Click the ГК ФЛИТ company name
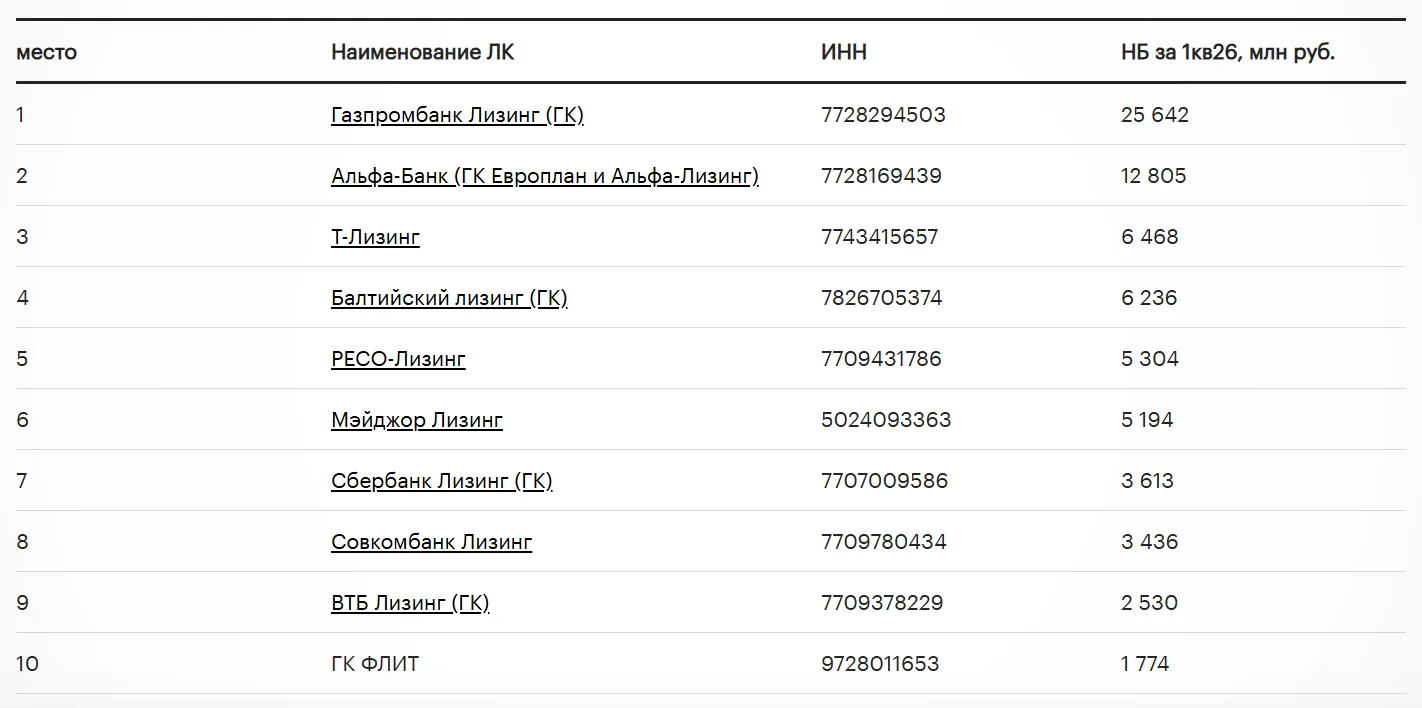 375,664
